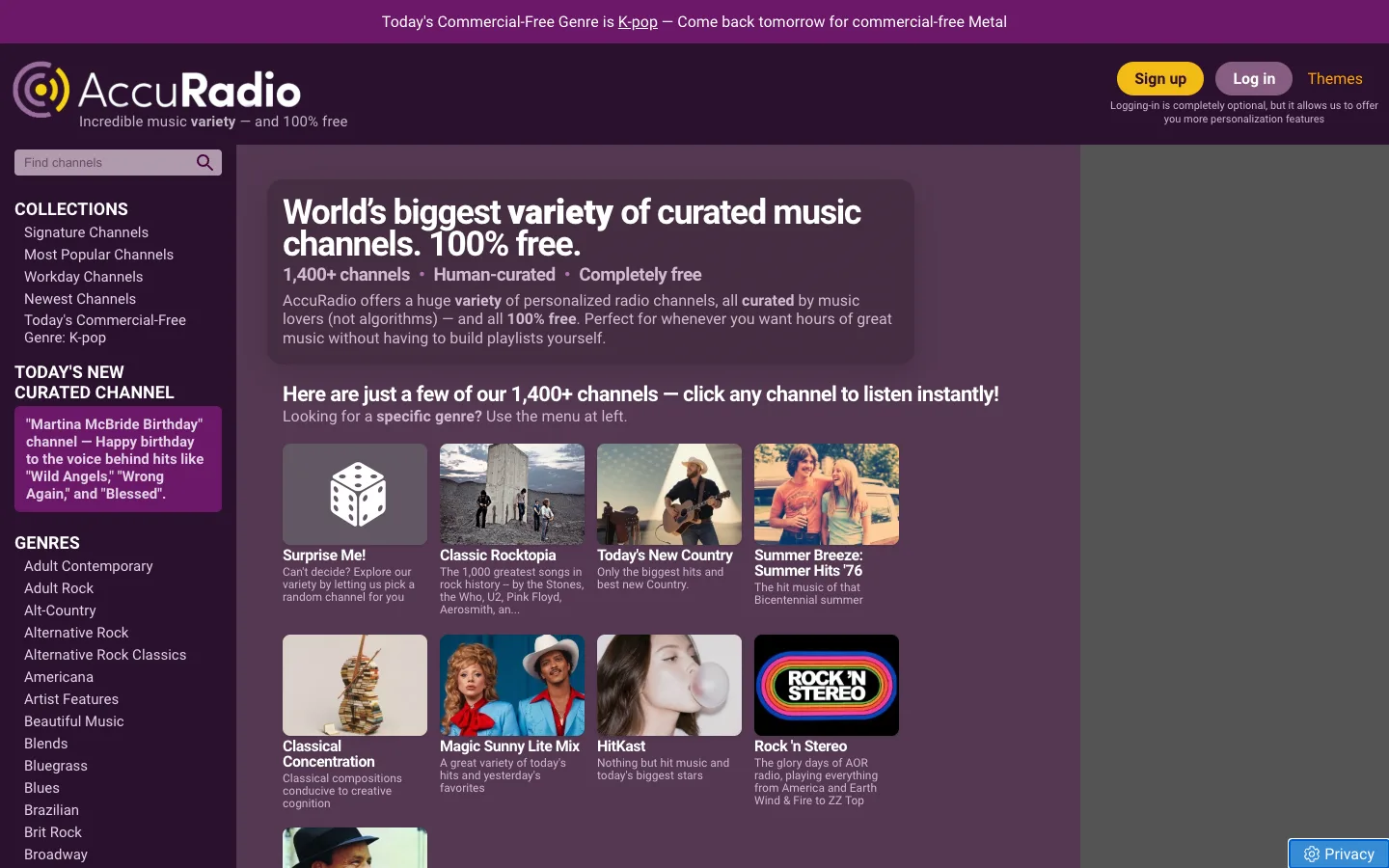The image size is (1389, 868).
Task: Click the Log in button
Action: [1254, 79]
